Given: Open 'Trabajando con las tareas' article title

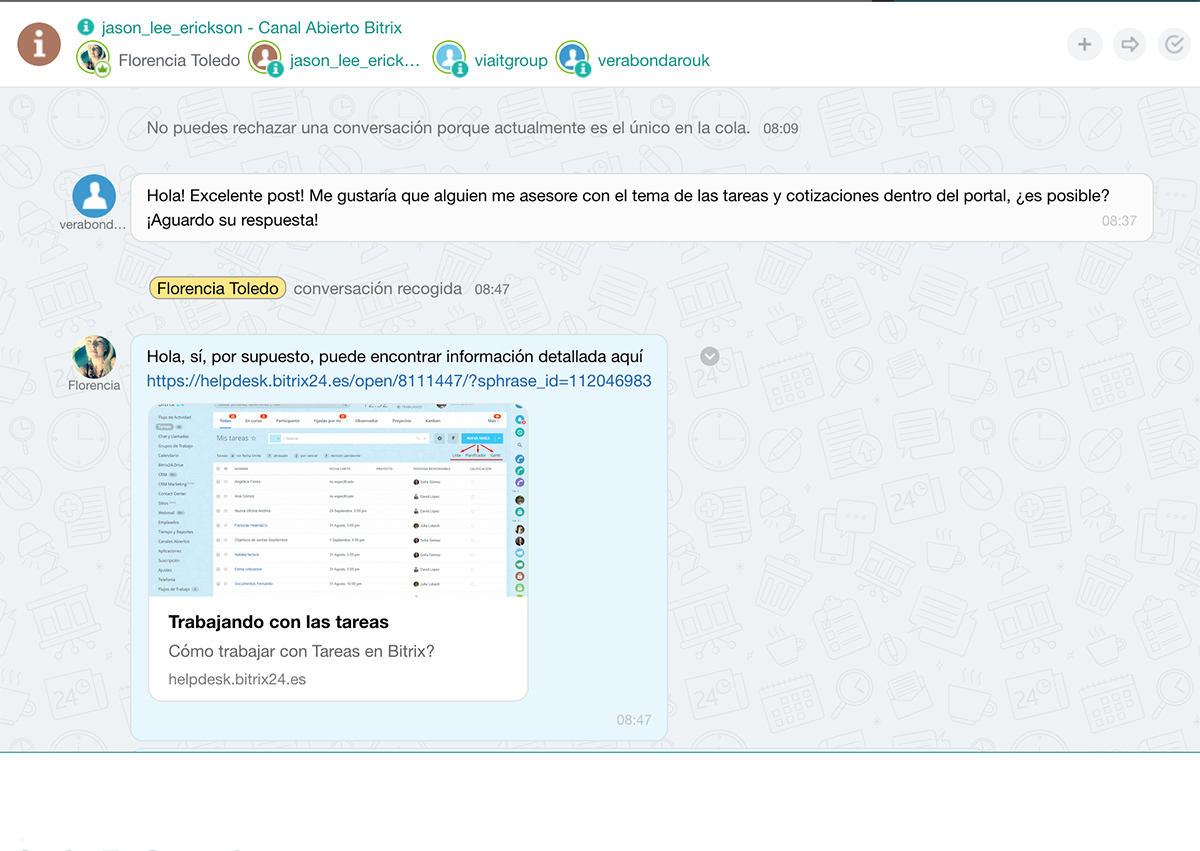Looking at the screenshot, I should click(x=278, y=622).
